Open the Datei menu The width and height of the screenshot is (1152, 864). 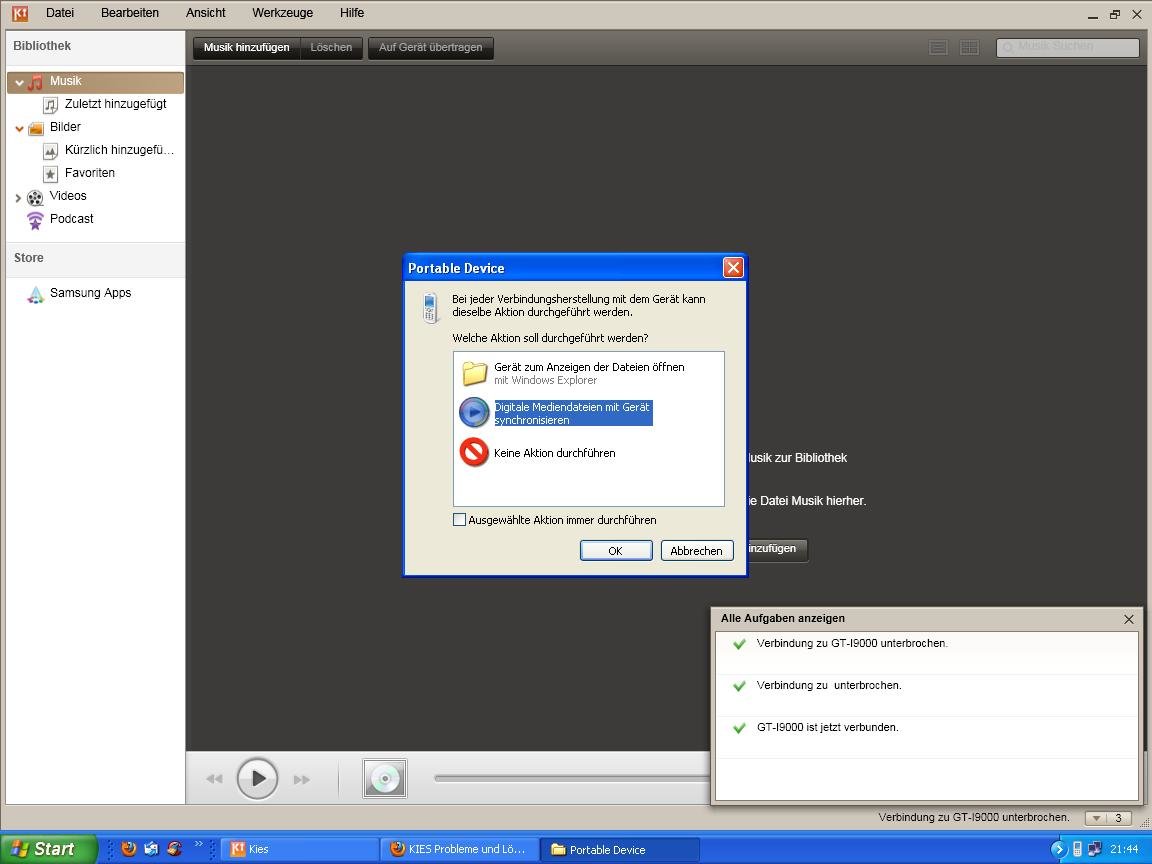point(60,13)
